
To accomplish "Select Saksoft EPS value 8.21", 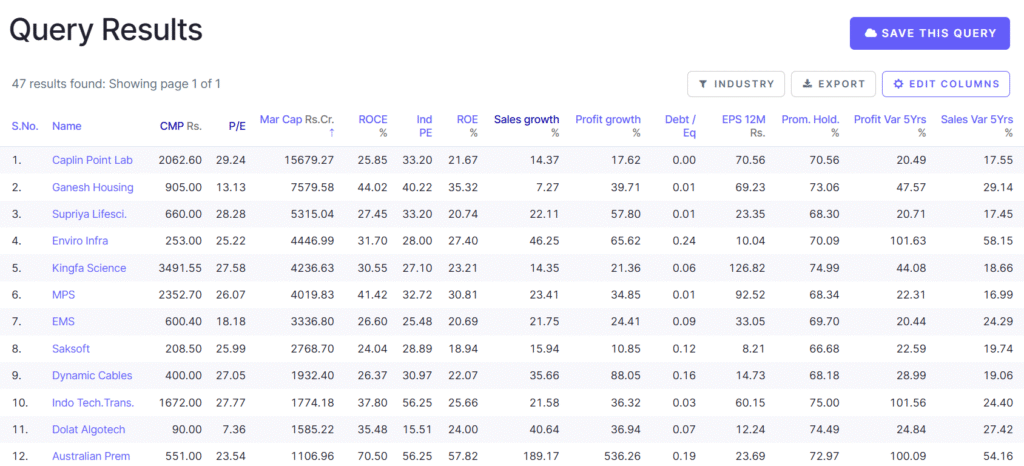I will coord(754,349).
